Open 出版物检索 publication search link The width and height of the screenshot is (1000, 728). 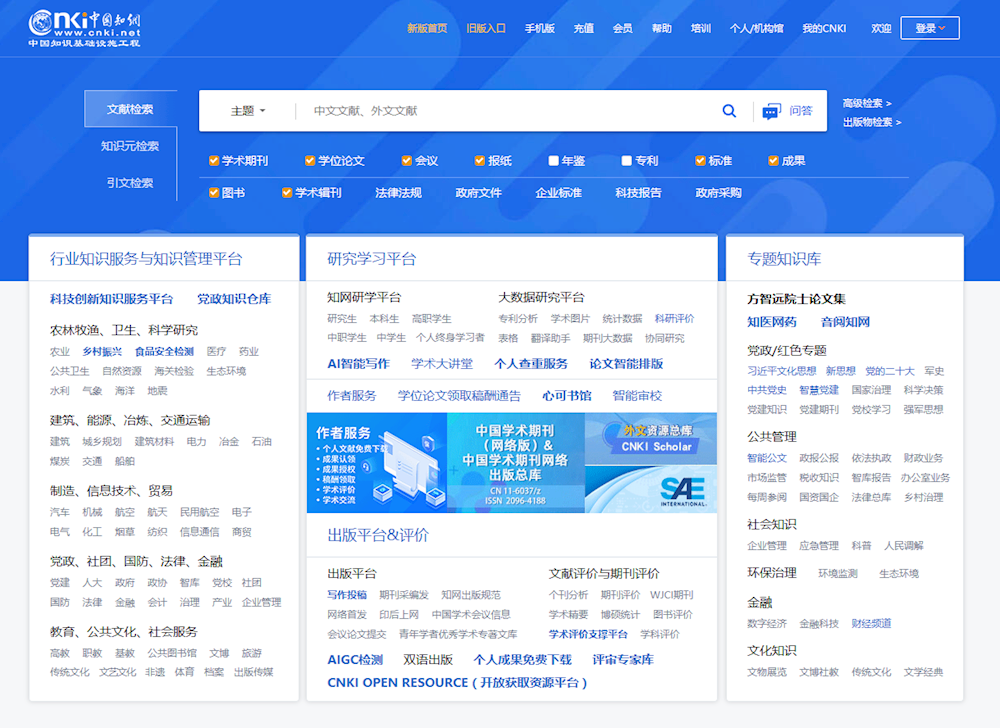point(872,122)
